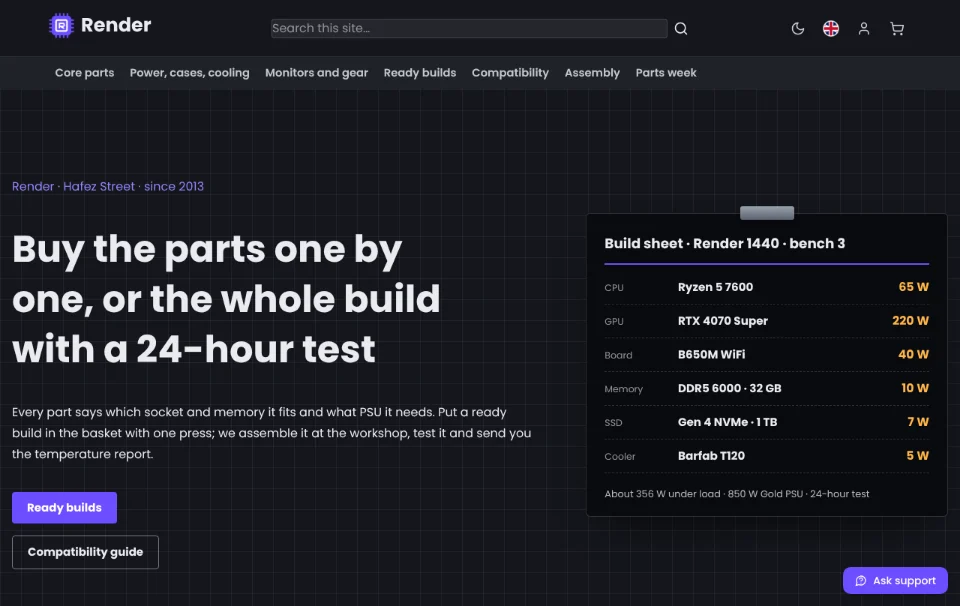Viewport: 960px width, 606px height.
Task: Open the Compatibility guide button
Action: pos(85,552)
